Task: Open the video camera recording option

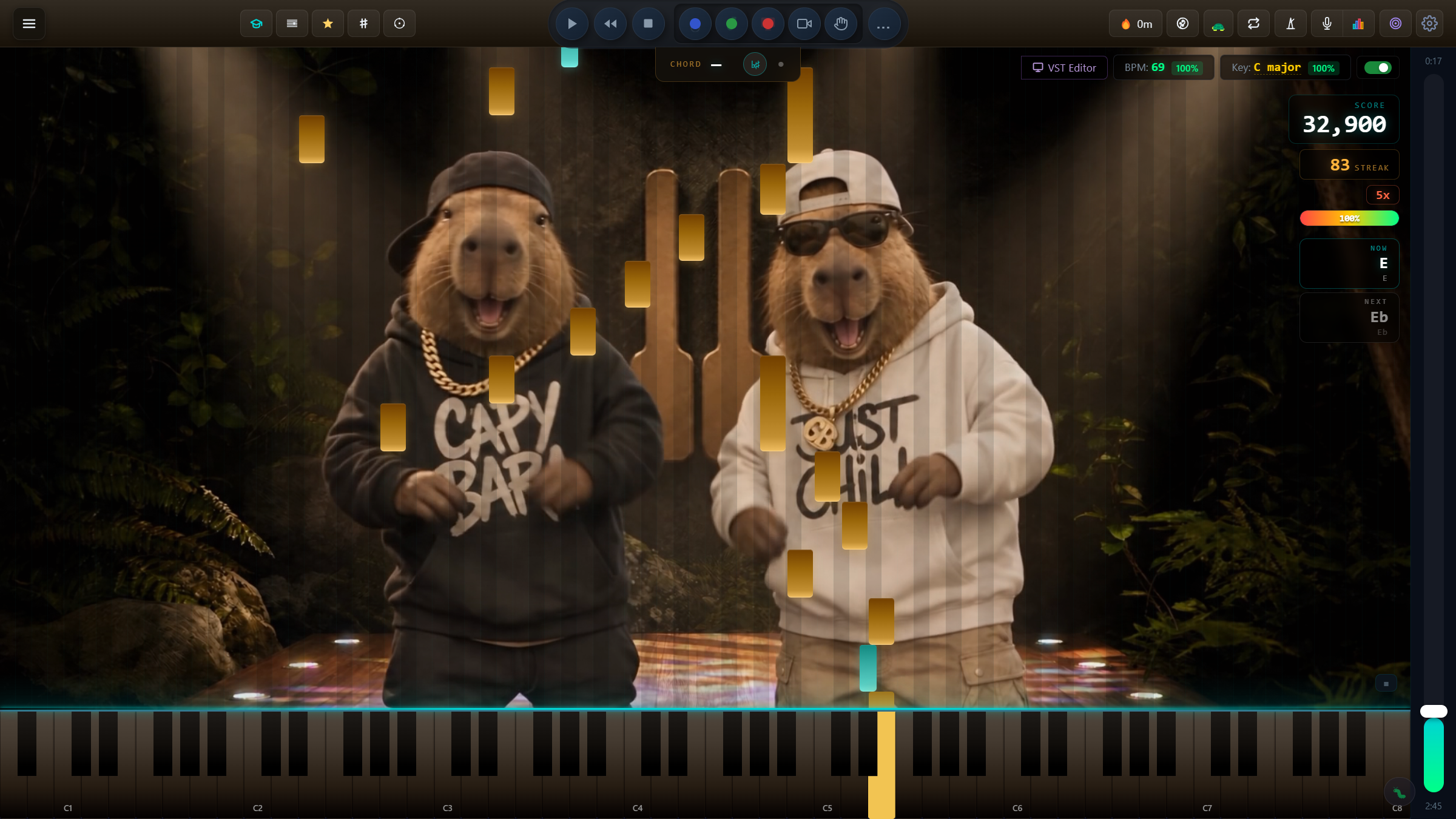Action: tap(804, 24)
